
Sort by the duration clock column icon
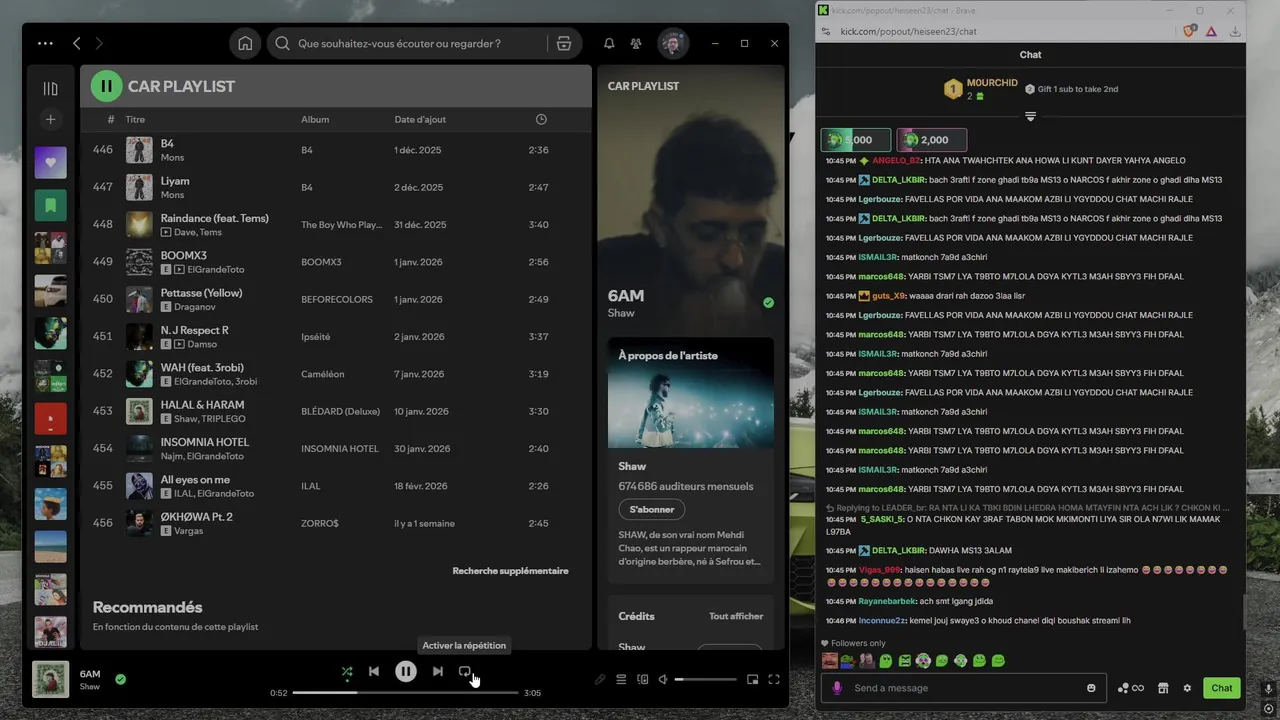pyautogui.click(x=541, y=119)
